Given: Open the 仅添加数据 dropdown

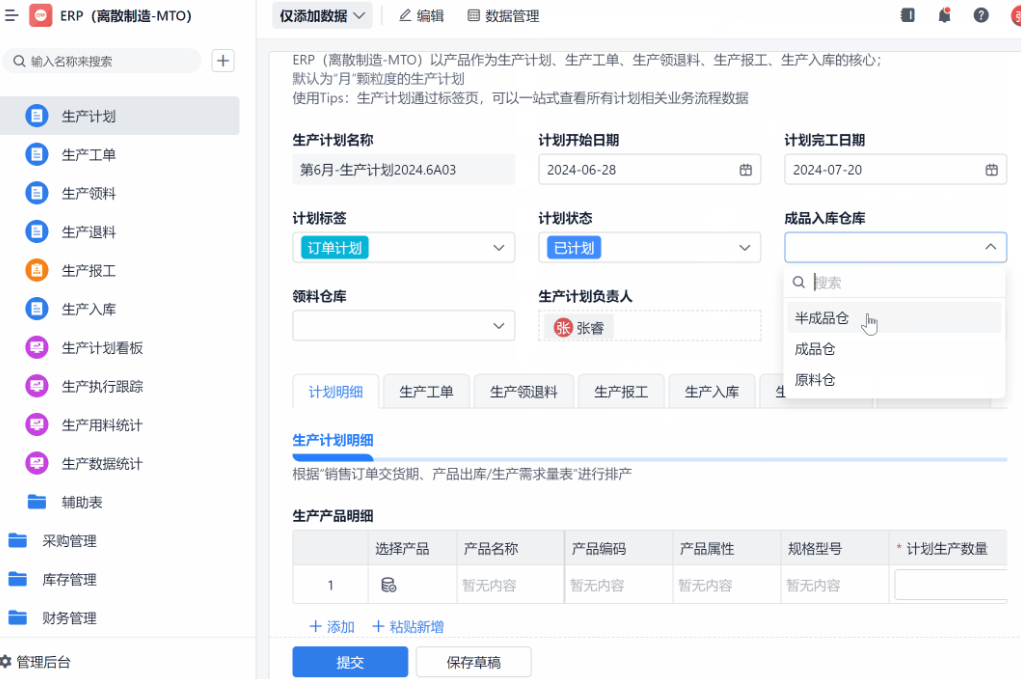Looking at the screenshot, I should coord(322,16).
